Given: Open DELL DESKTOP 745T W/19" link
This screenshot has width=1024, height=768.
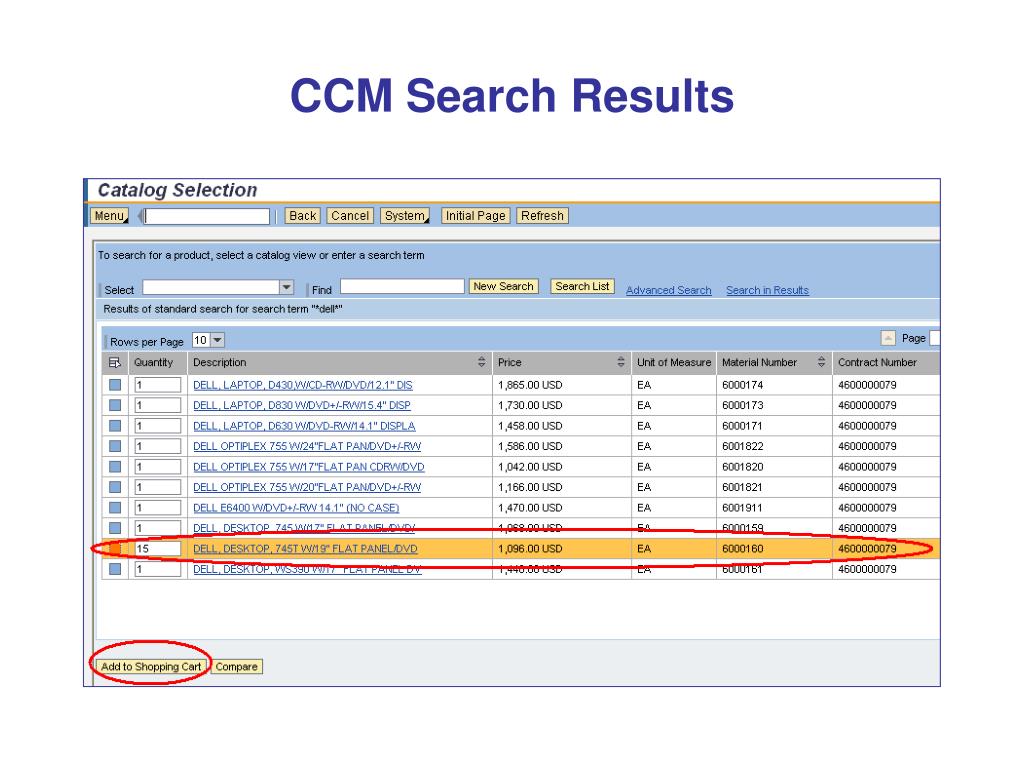Looking at the screenshot, I should pos(305,549).
